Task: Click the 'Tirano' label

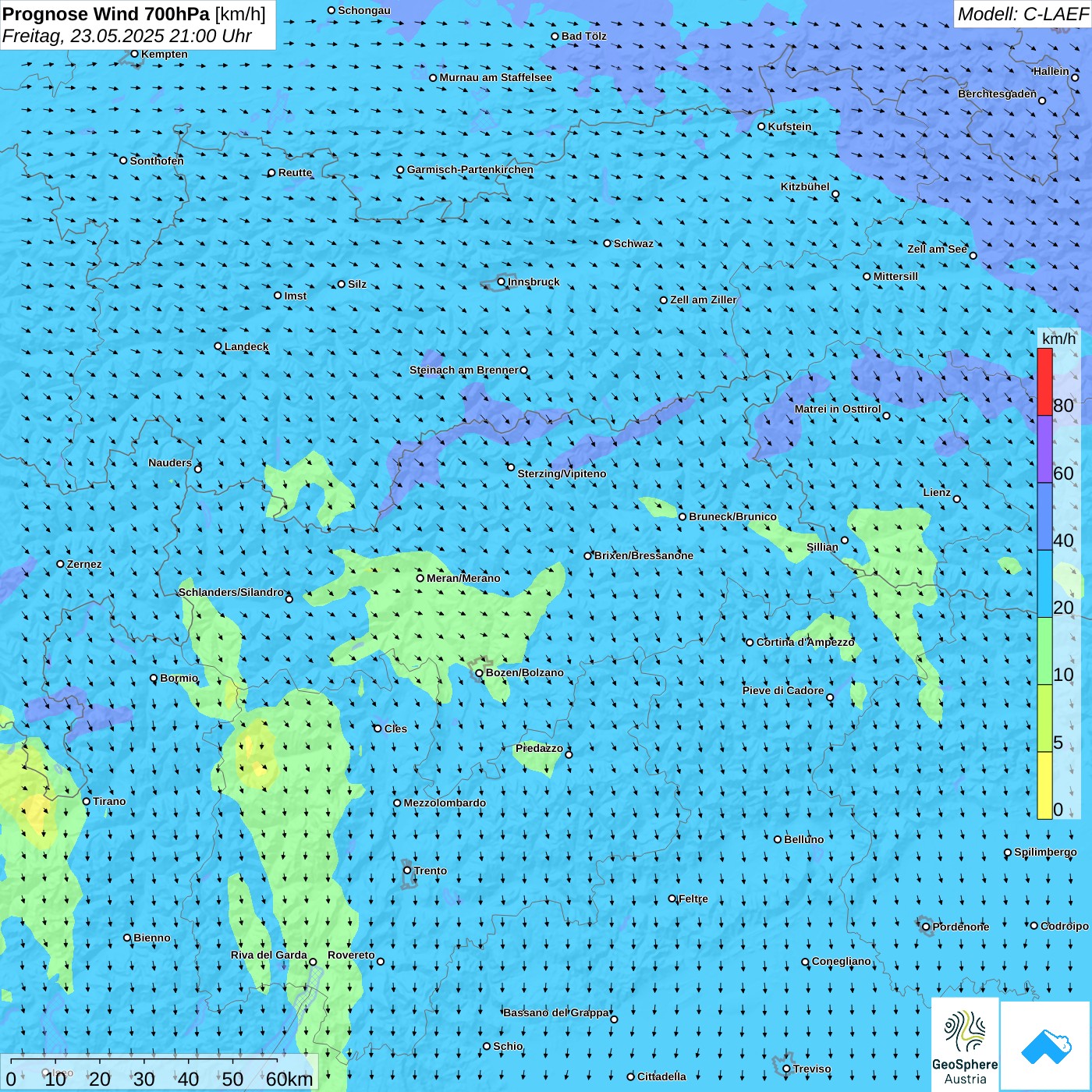Action: [x=109, y=801]
